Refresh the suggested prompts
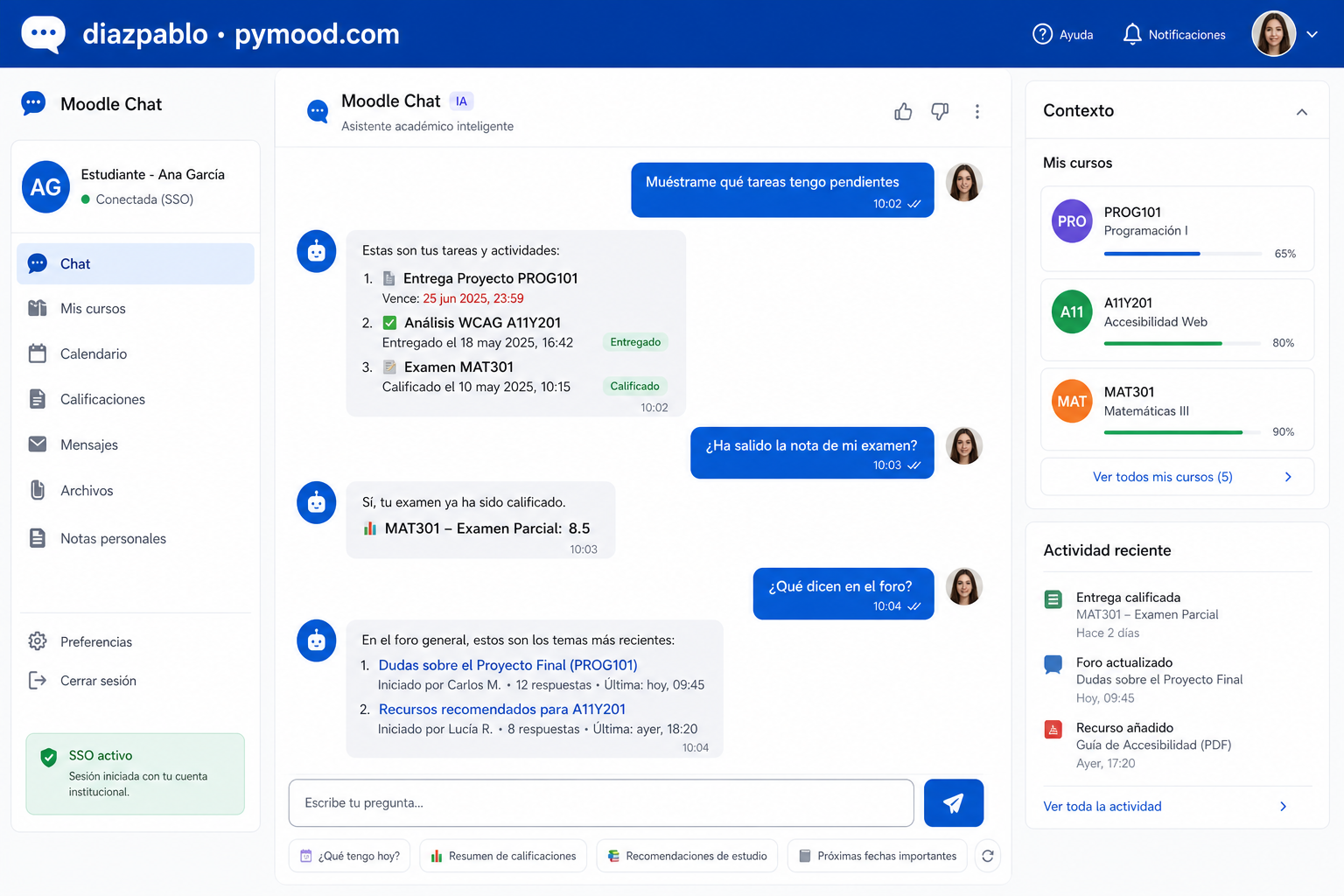Screen dimensions: 1344x896 [988, 856]
